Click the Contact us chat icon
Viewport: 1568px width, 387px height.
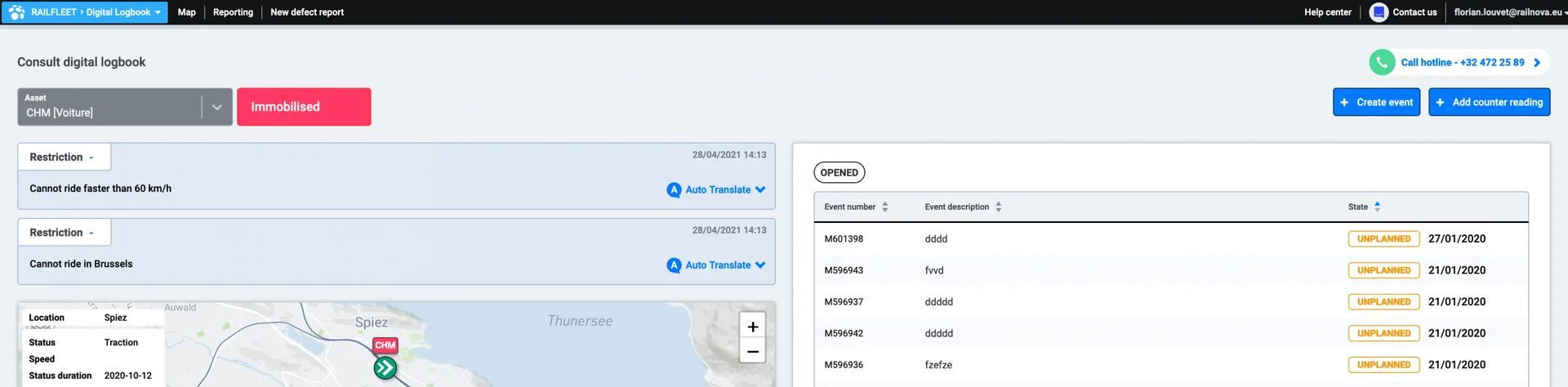1379,12
